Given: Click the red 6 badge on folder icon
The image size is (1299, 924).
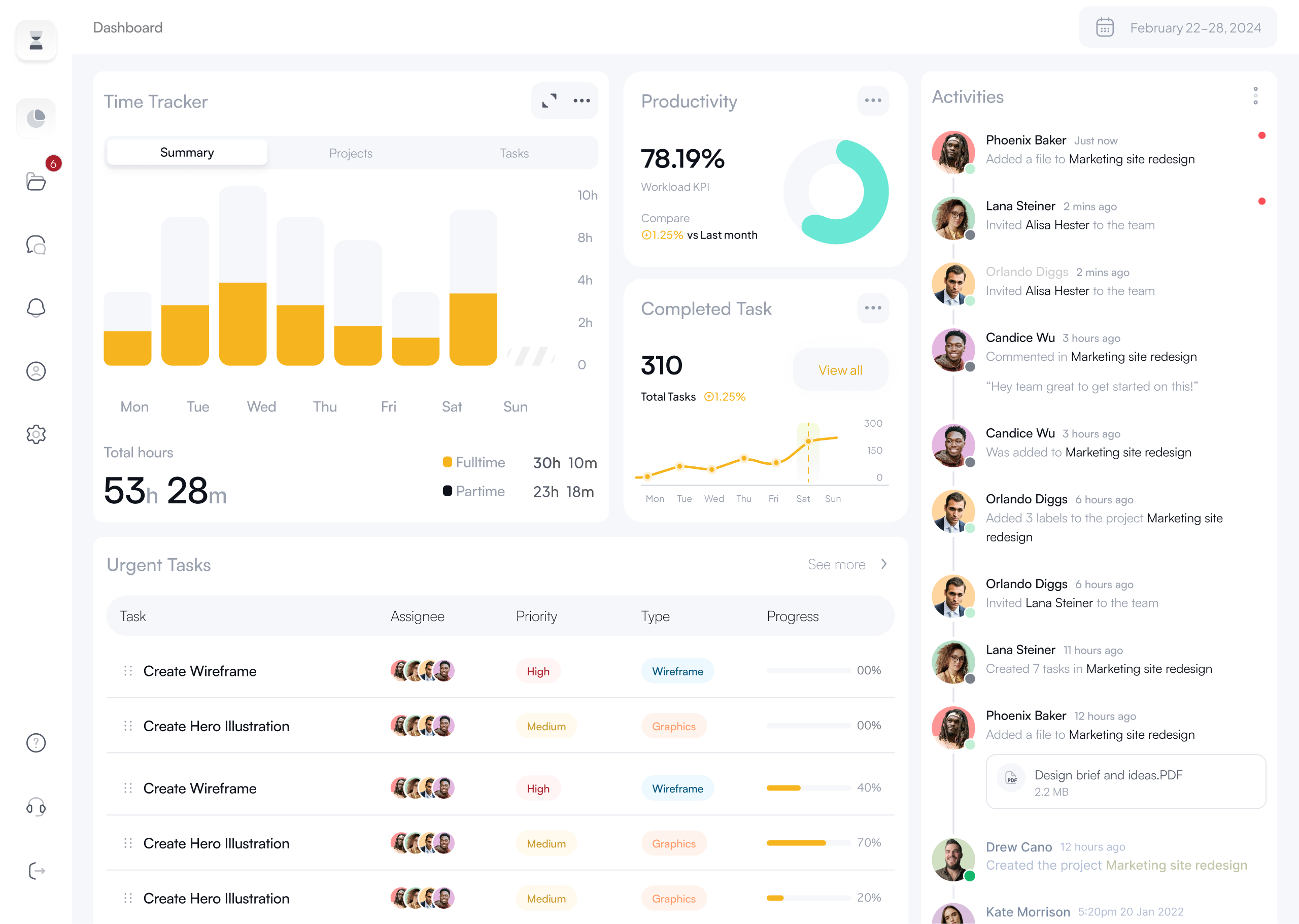Looking at the screenshot, I should (53, 164).
